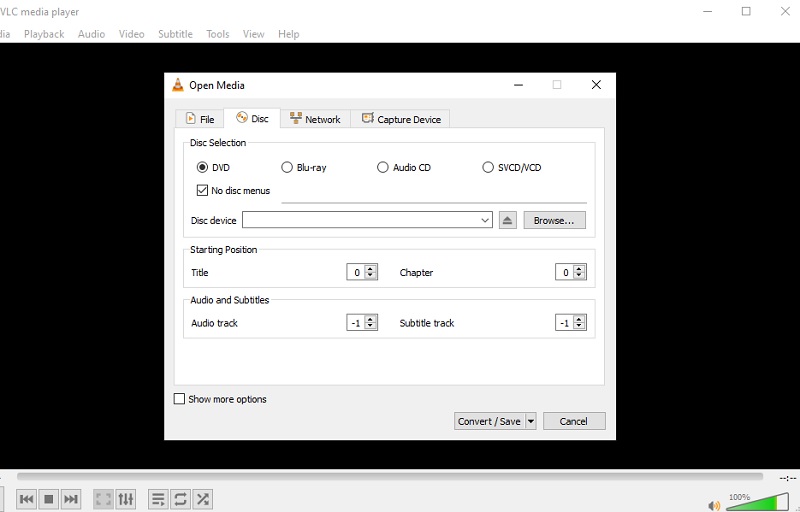This screenshot has height=512, width=800.
Task: Minimize the Open Media dialog
Action: [x=518, y=85]
